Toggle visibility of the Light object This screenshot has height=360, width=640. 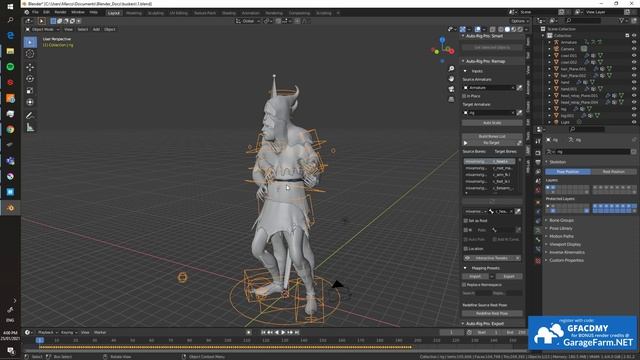coord(634,122)
